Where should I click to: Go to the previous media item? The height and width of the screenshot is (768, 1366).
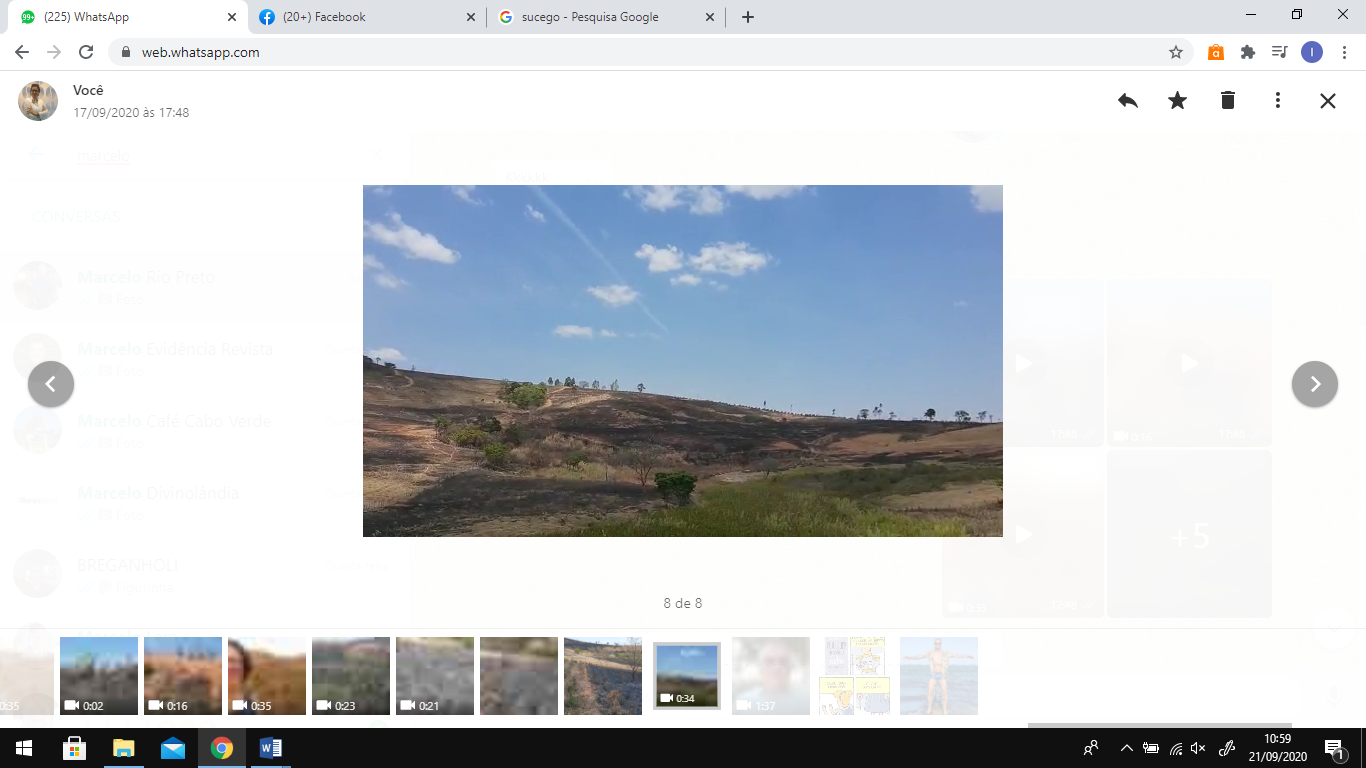[51, 384]
